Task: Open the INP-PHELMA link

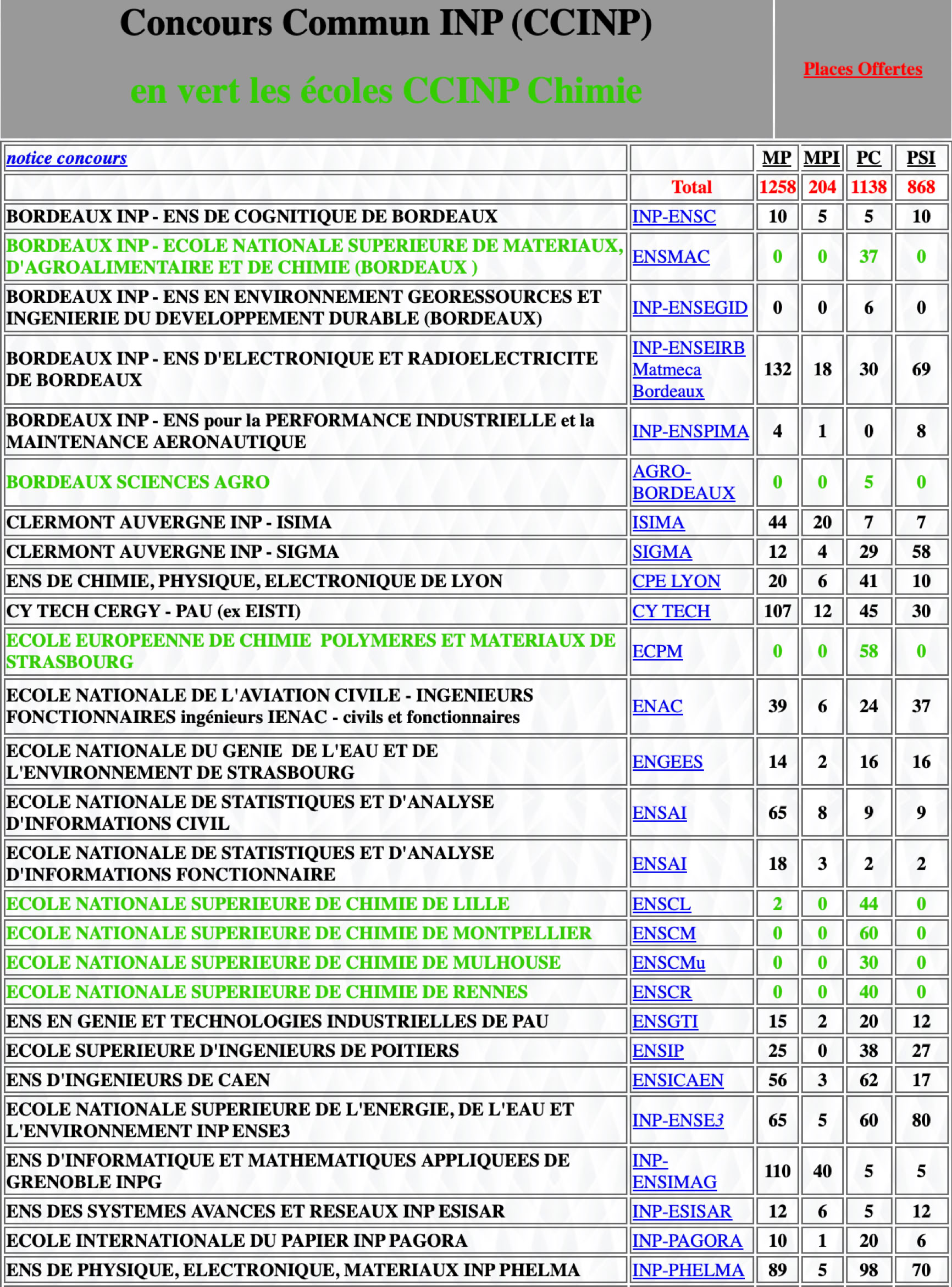Action: [x=688, y=1271]
